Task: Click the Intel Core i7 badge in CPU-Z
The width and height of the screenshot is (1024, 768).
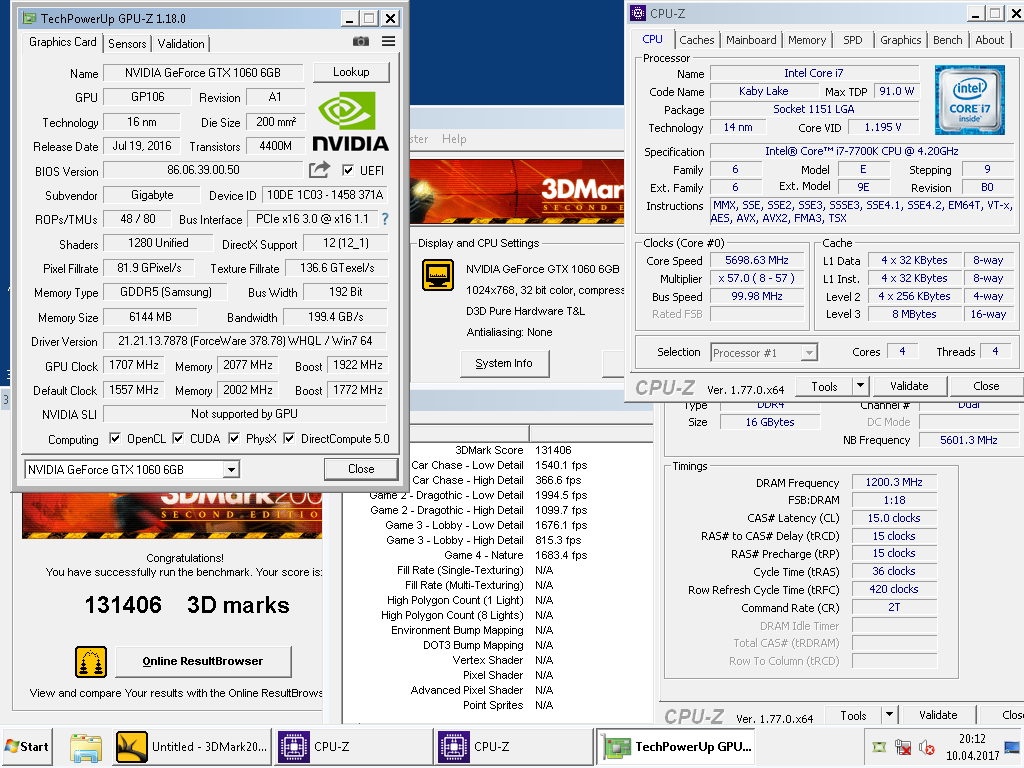Action: pos(970,100)
